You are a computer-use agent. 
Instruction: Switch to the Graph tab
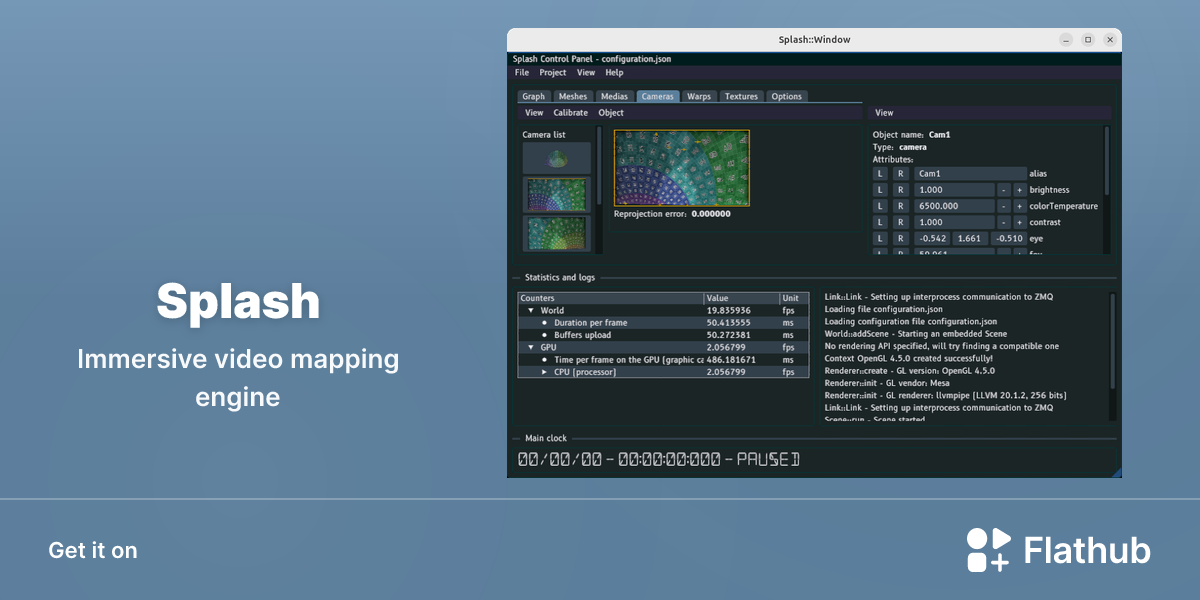(x=534, y=97)
